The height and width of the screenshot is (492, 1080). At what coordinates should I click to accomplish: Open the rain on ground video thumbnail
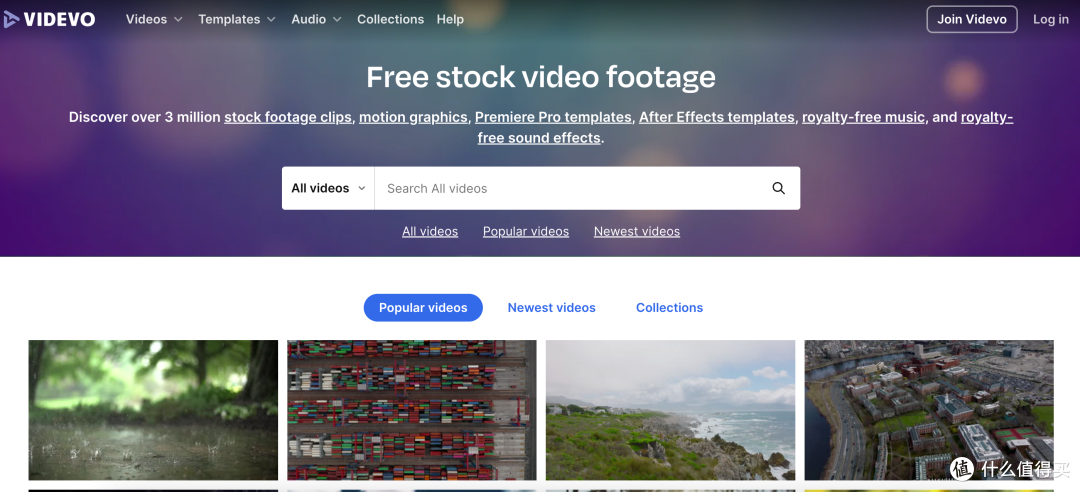(153, 410)
